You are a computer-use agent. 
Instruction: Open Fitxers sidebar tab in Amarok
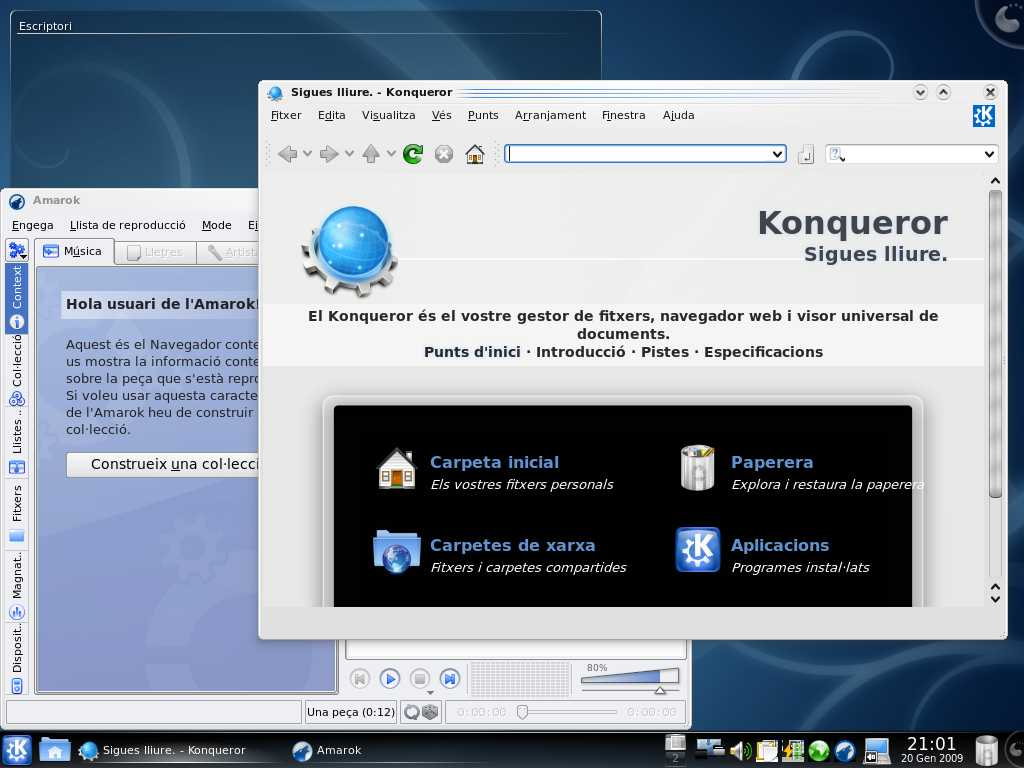pyautogui.click(x=17, y=513)
